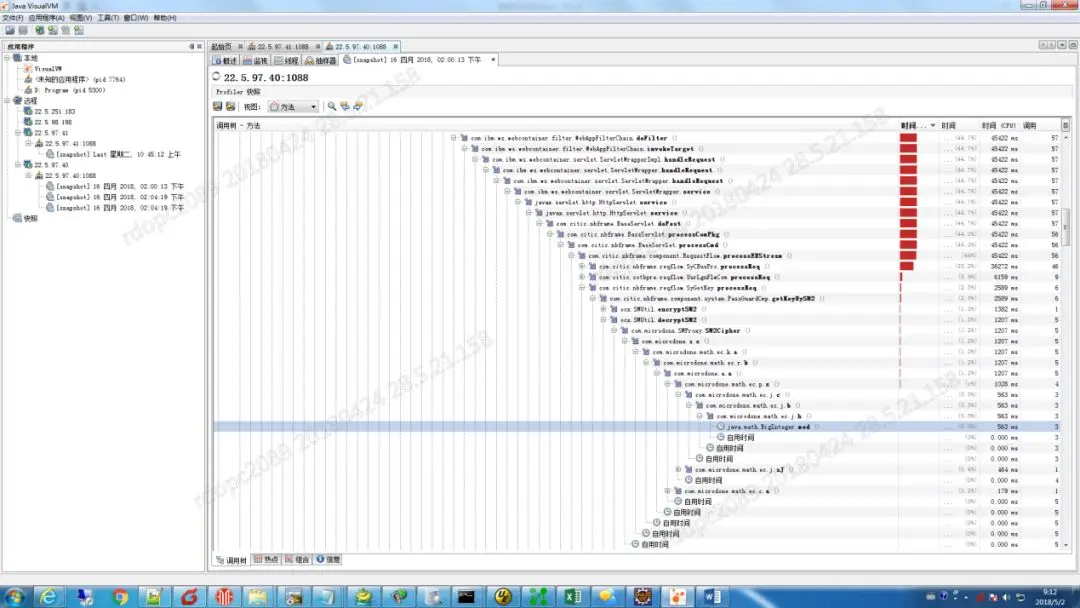The height and width of the screenshot is (608, 1080).
Task: Click the magnifier Find icon in profiler toolbar
Action: click(332, 107)
